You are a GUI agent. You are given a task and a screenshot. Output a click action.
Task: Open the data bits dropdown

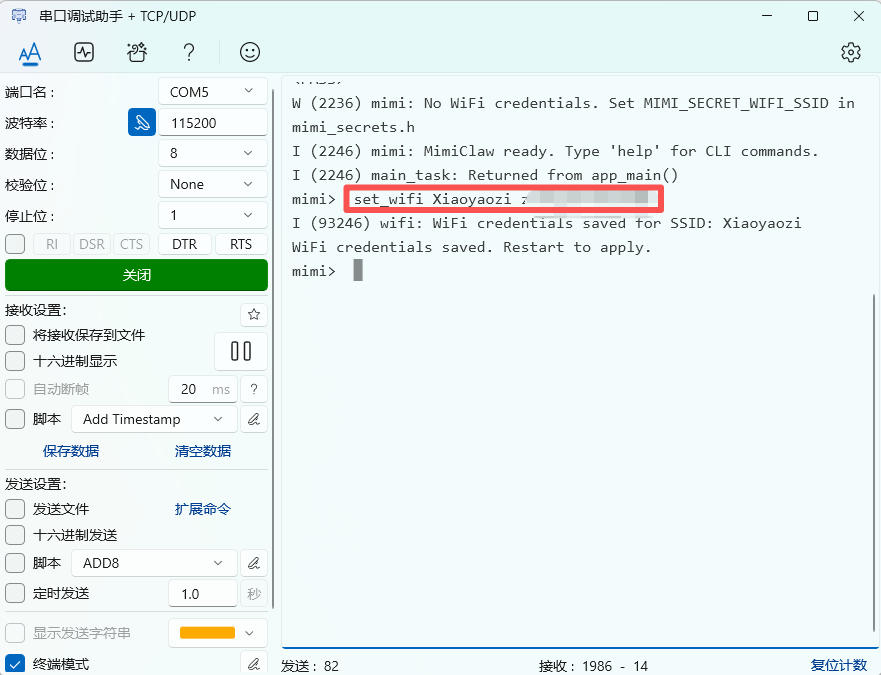click(212, 153)
